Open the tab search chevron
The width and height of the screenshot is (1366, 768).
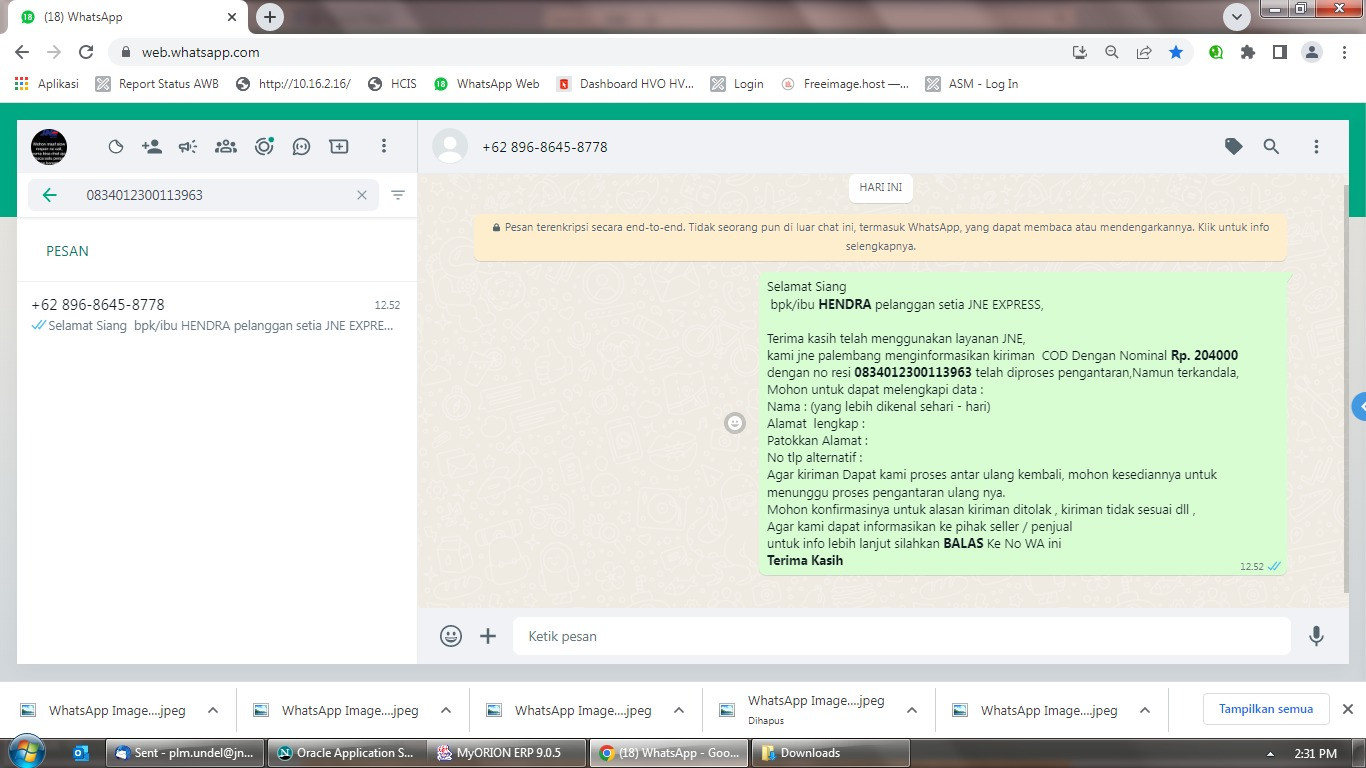[x=1237, y=17]
